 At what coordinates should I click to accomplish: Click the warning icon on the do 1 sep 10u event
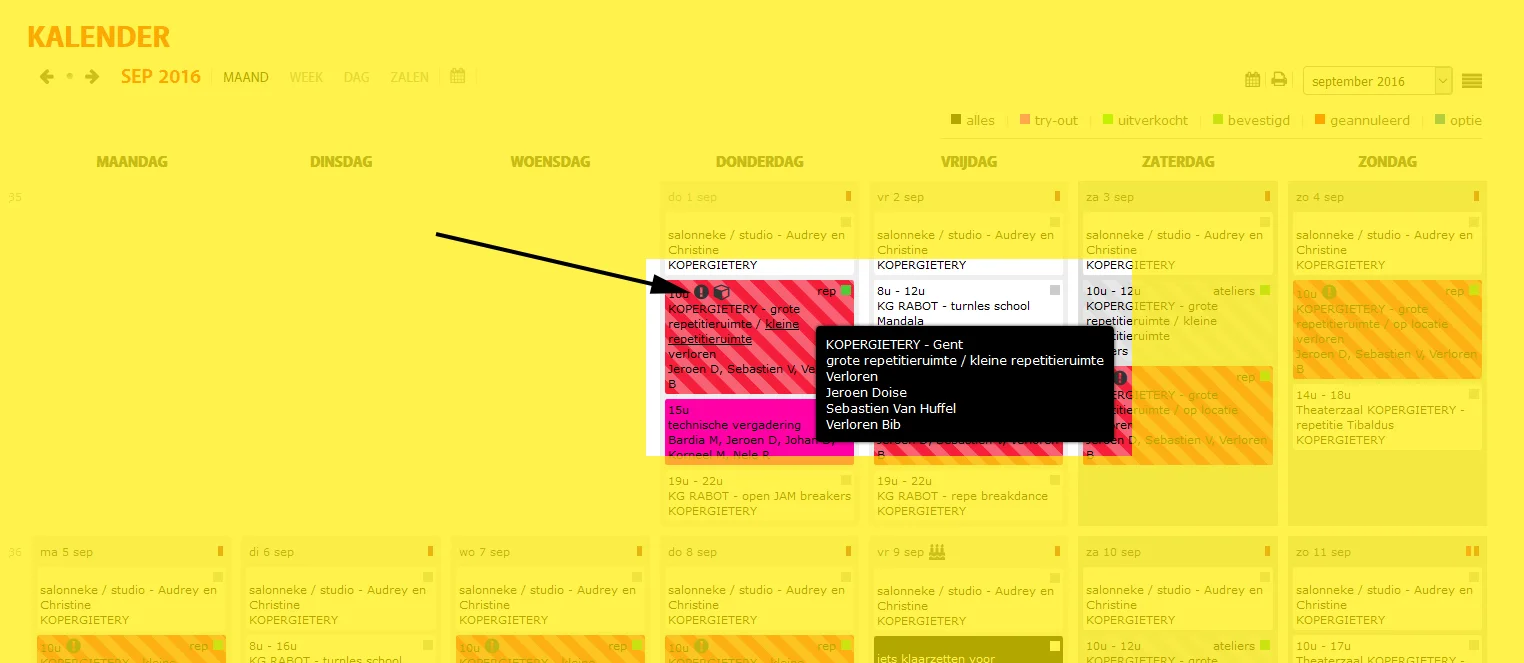[701, 292]
